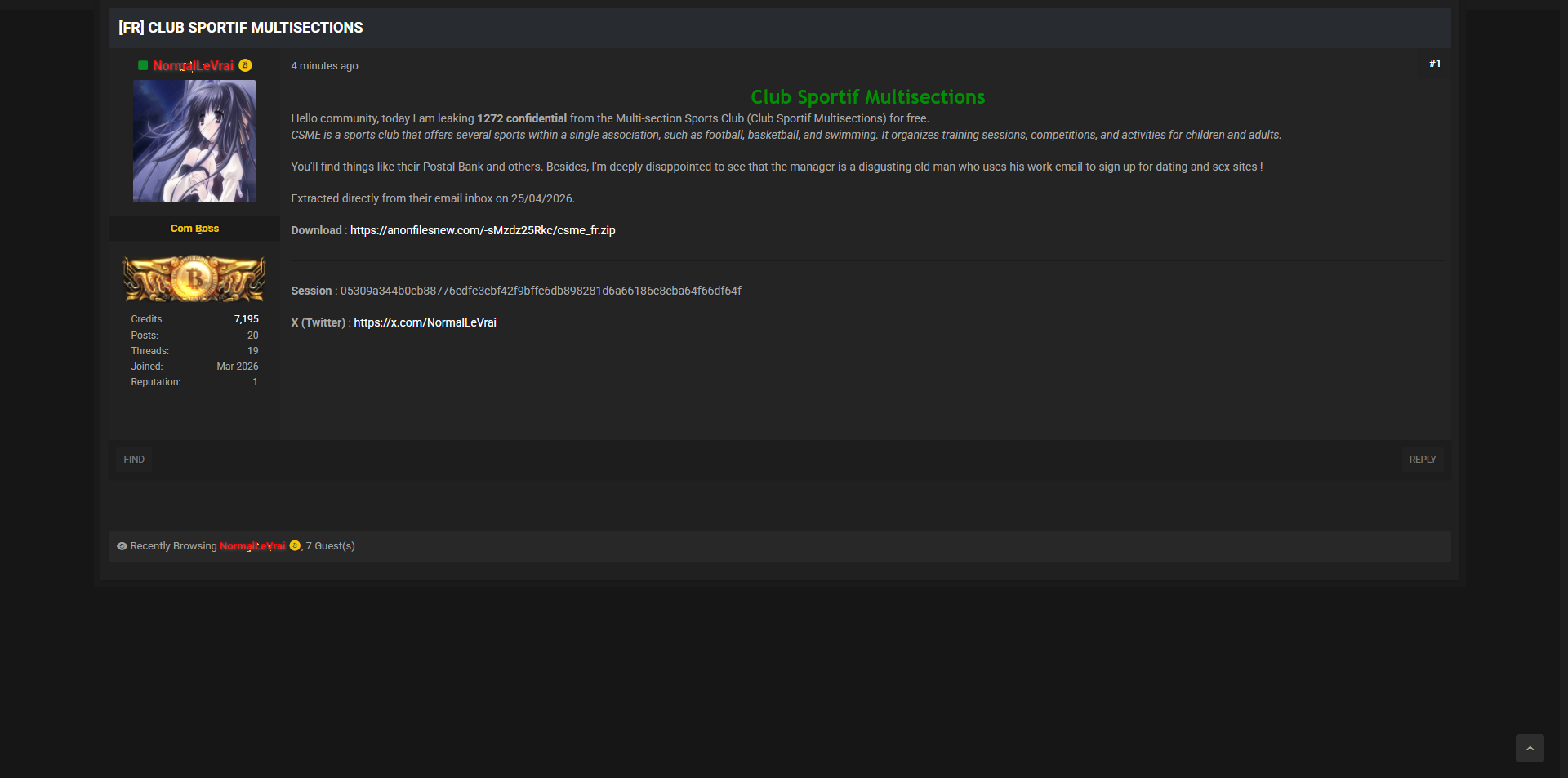
Task: Click the gold coin badge beside author name
Action: 245,65
